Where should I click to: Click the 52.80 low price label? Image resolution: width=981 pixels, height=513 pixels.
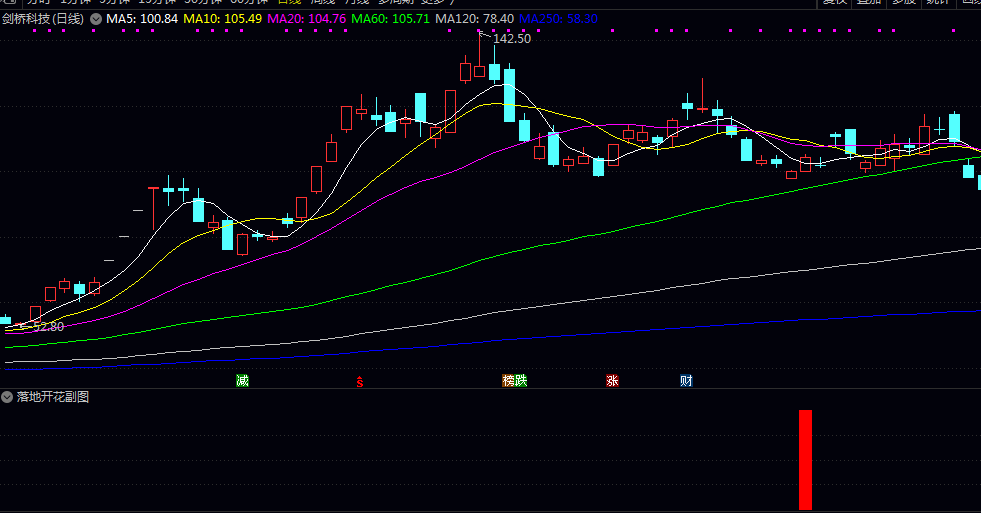pos(48,327)
